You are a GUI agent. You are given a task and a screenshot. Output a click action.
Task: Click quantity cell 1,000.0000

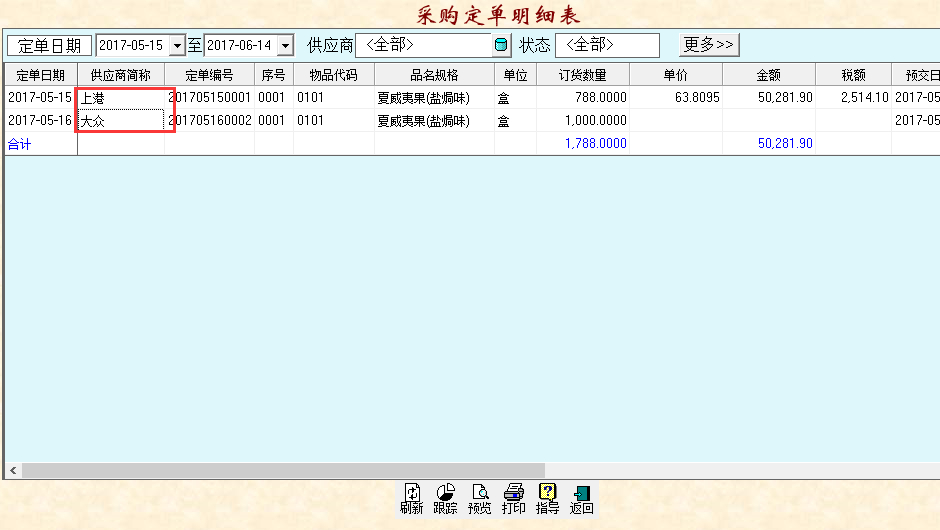pyautogui.click(x=583, y=121)
